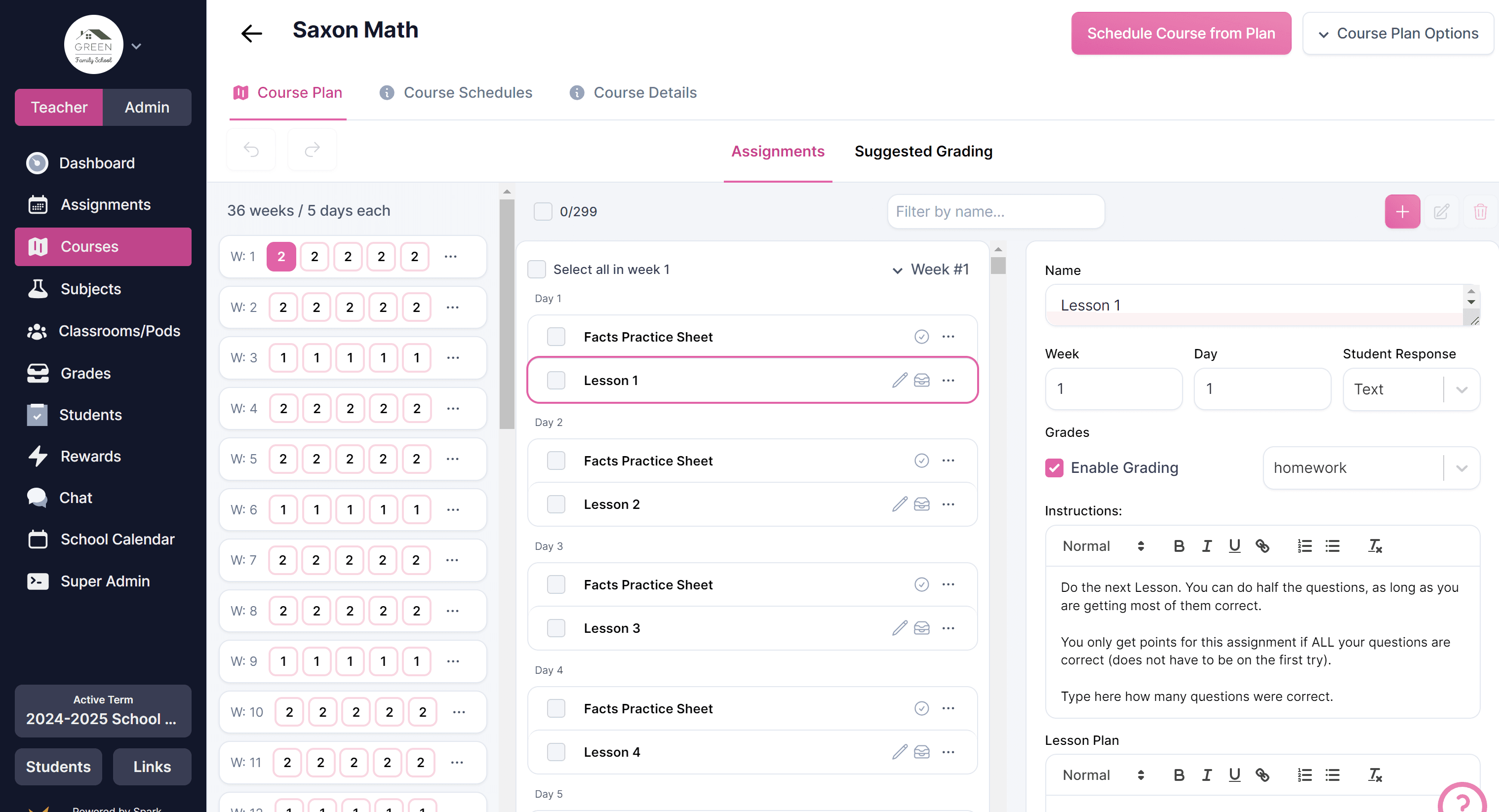Tick Select all in week 1
This screenshot has width=1499, height=812.
point(537,270)
